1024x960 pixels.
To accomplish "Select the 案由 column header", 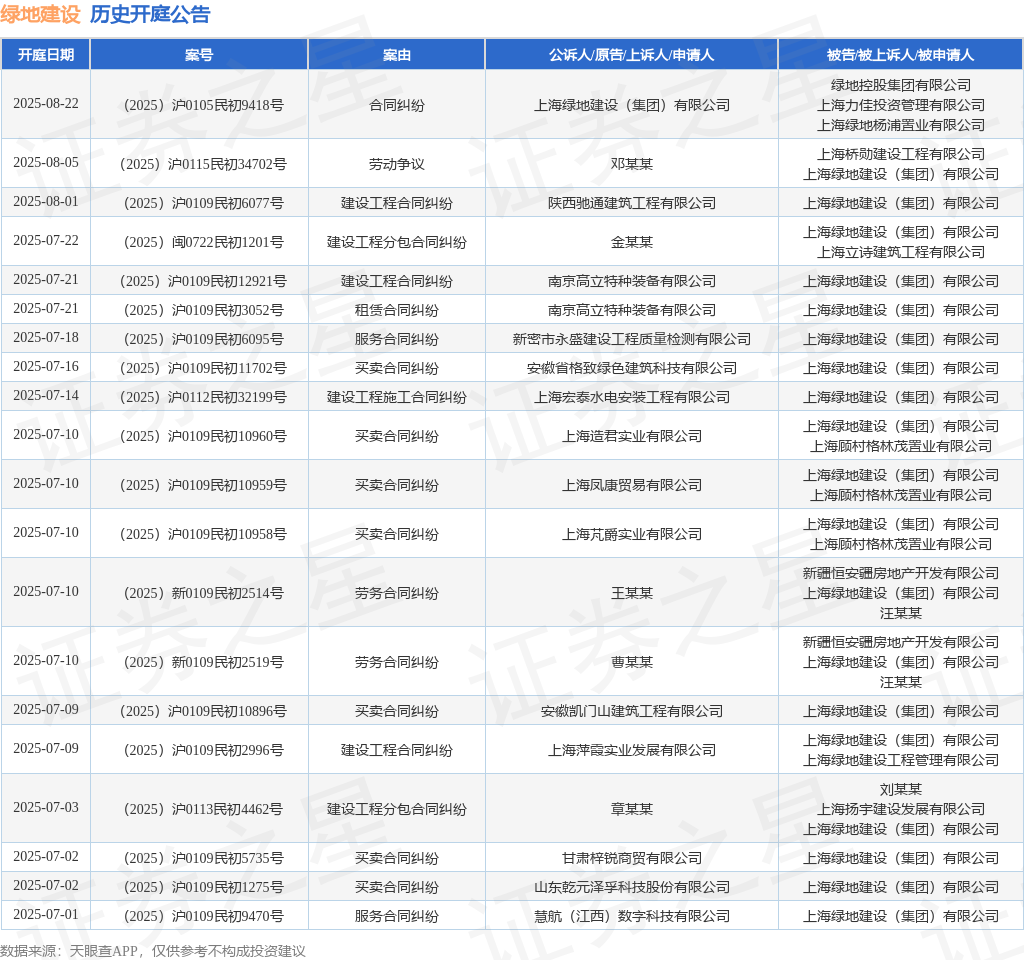I will (396, 55).
